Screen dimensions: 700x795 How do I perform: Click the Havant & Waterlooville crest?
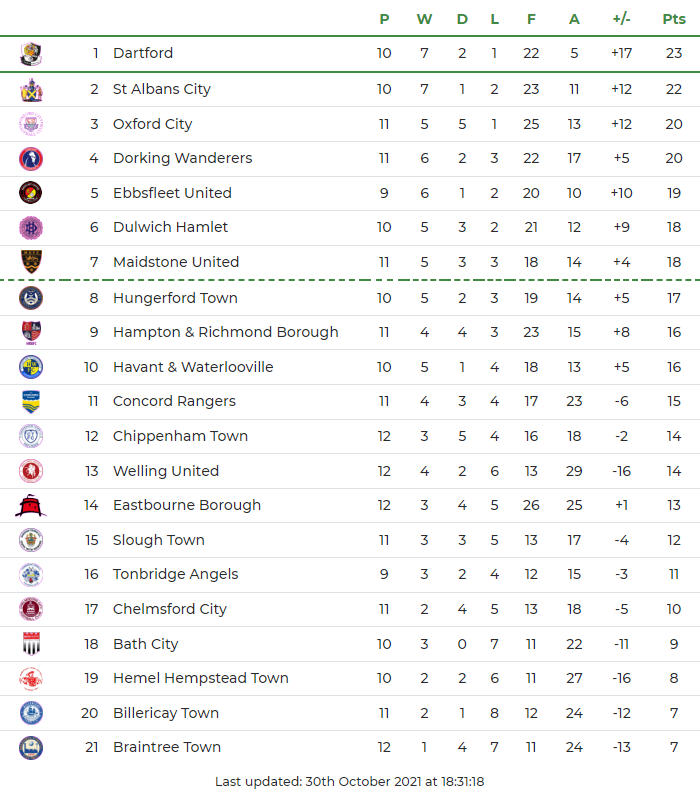click(31, 367)
